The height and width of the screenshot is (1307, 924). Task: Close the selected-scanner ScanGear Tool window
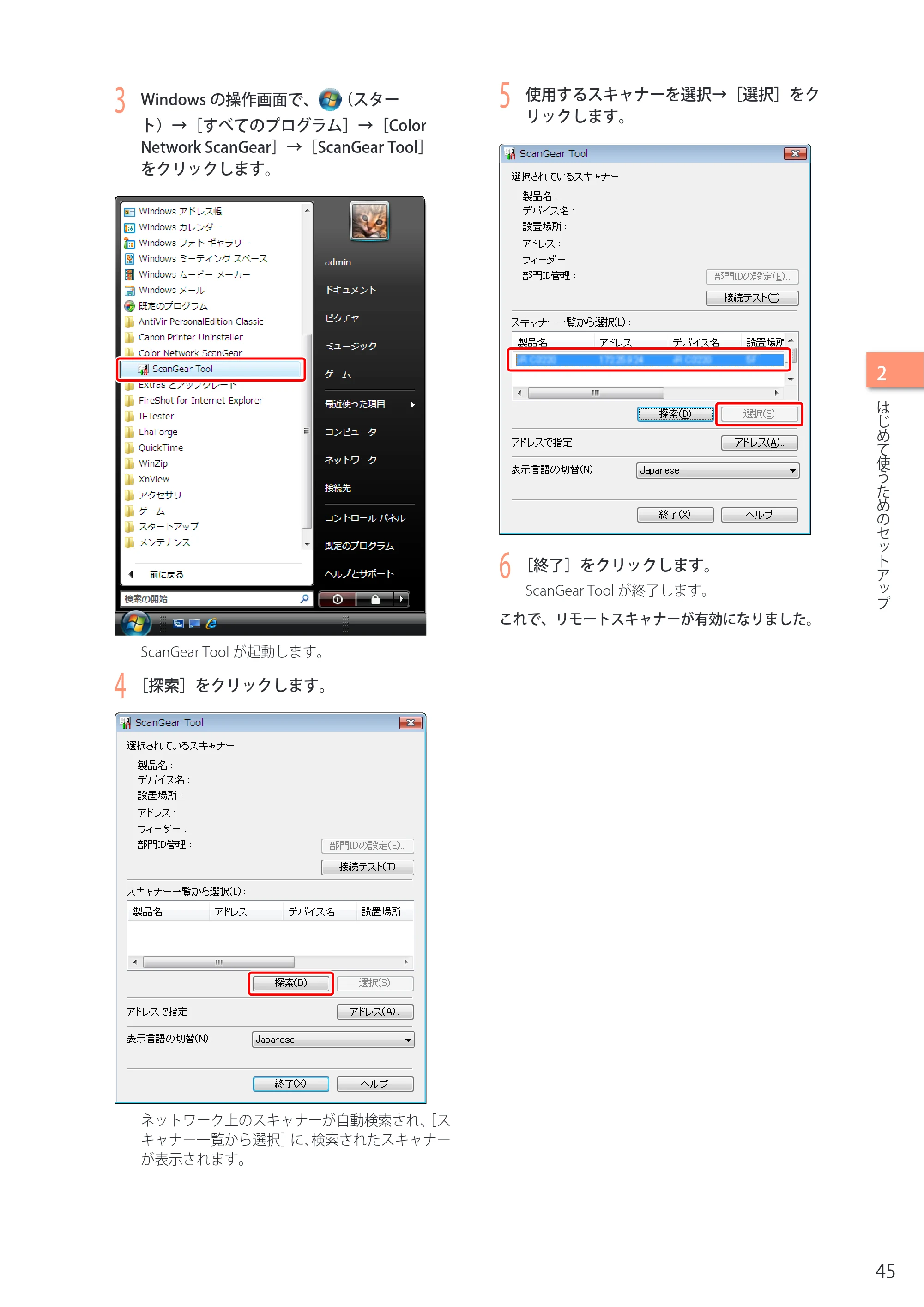[795, 154]
